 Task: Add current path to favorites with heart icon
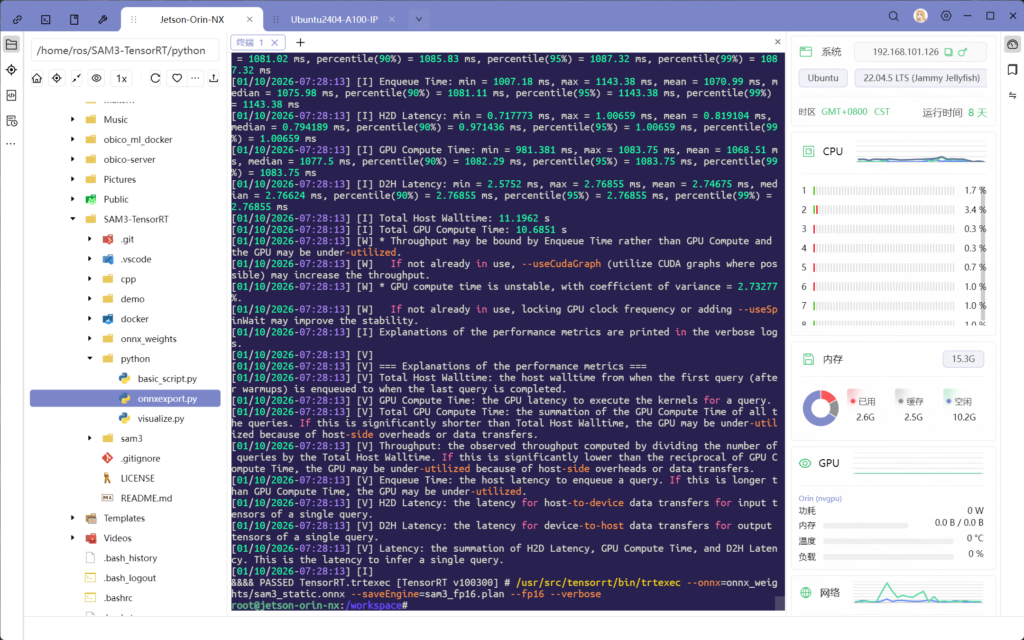[177, 78]
